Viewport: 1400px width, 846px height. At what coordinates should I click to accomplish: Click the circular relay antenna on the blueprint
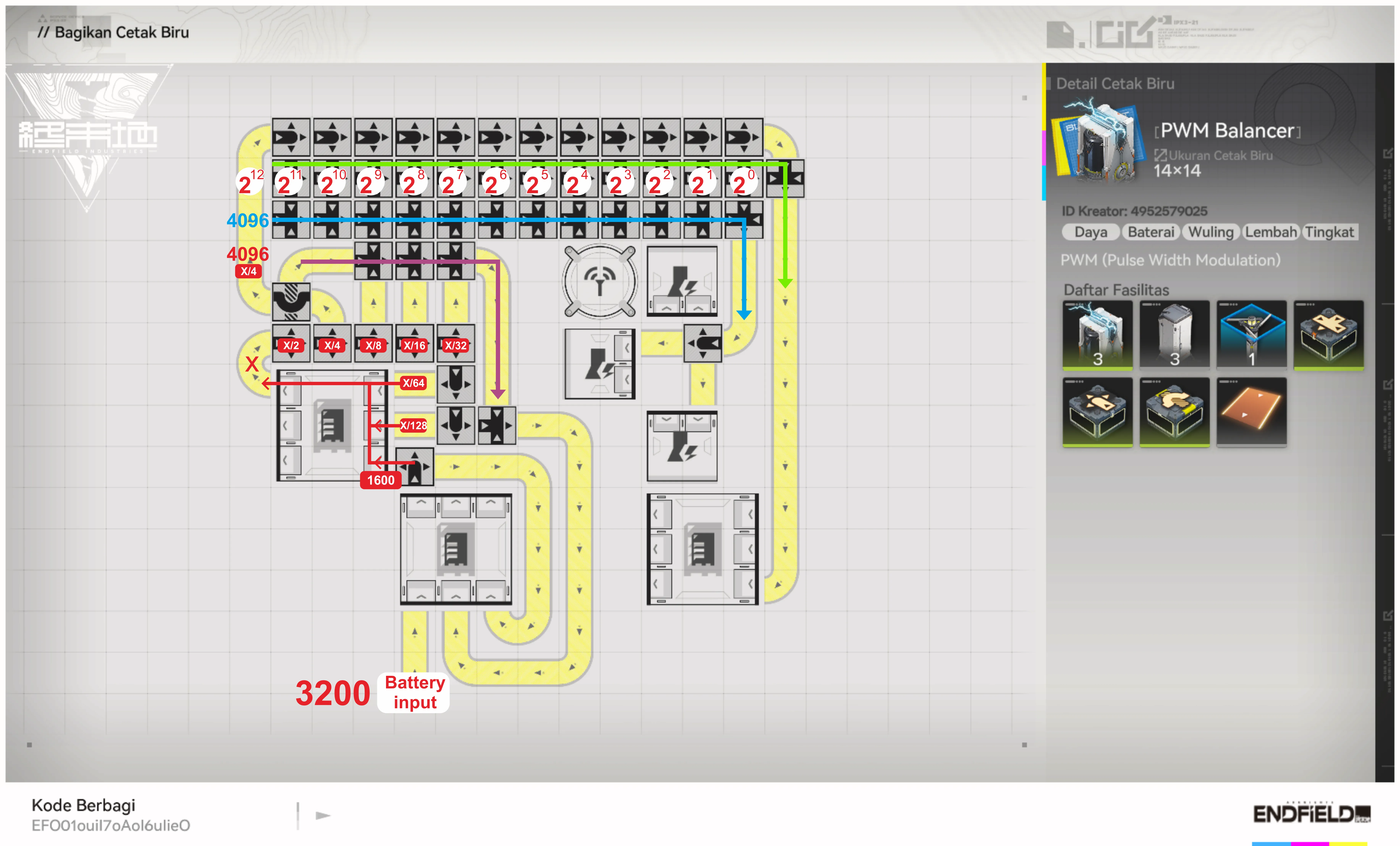tap(599, 281)
